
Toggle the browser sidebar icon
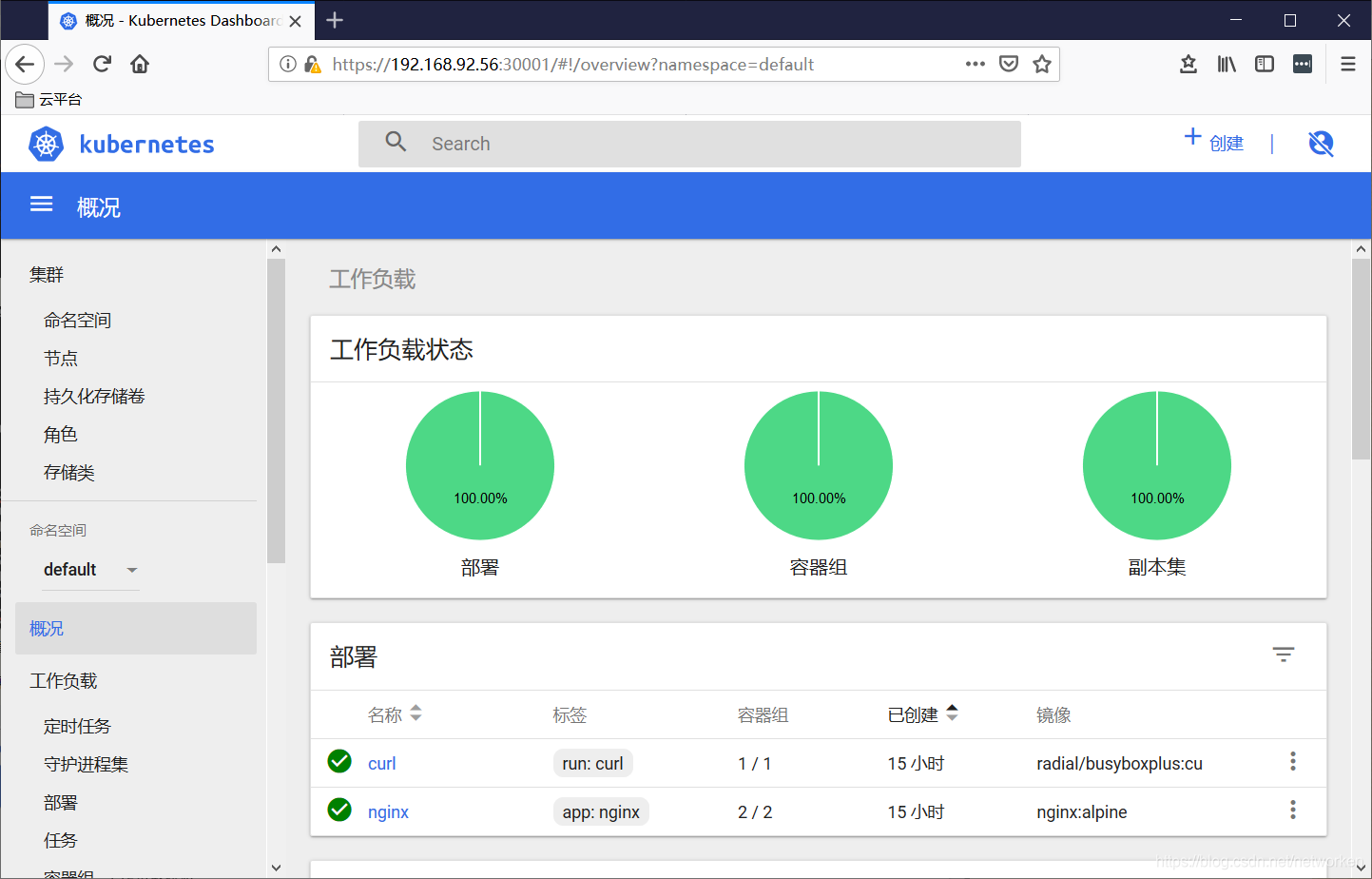(1265, 64)
